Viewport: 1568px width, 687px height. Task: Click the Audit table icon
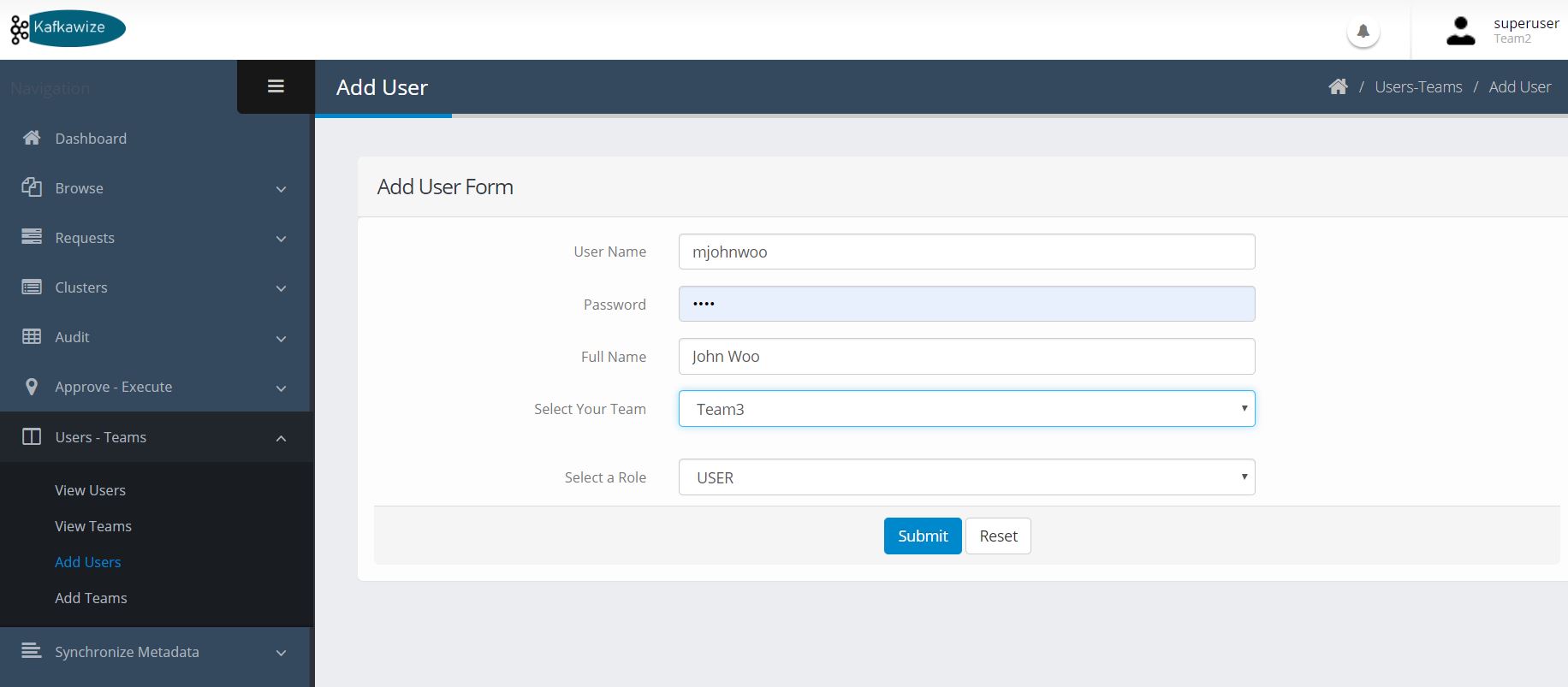32,336
